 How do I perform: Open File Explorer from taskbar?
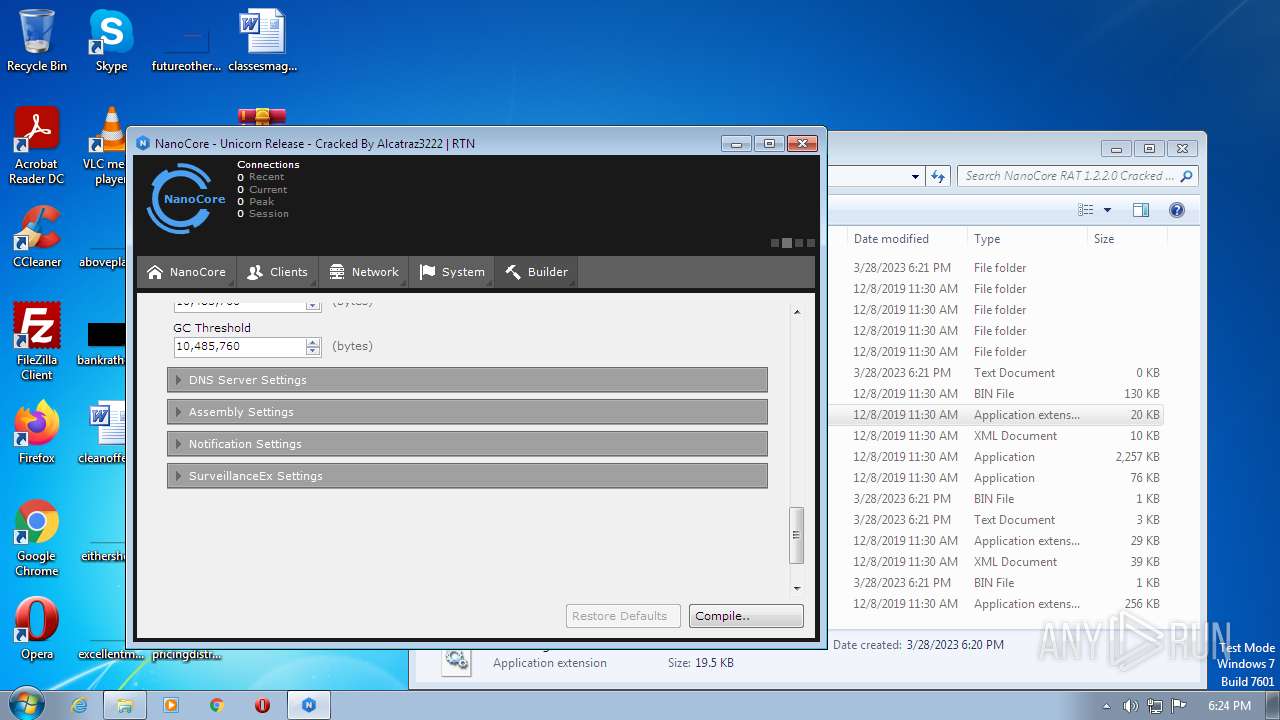[125, 705]
